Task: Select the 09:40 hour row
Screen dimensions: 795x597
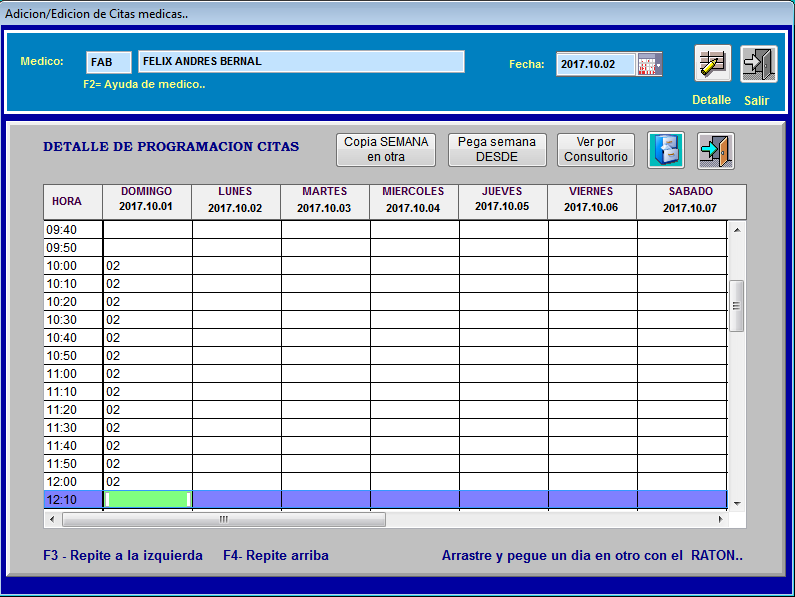Action: [x=385, y=230]
